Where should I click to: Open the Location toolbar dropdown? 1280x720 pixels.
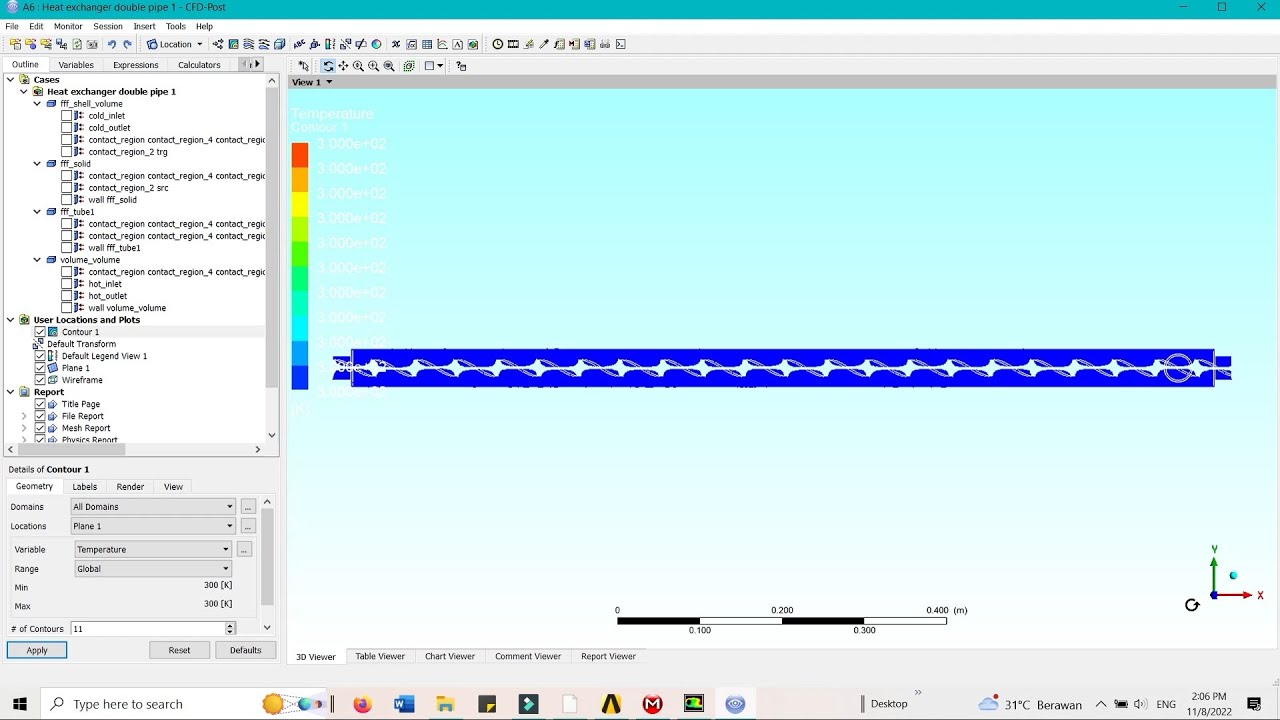(175, 44)
